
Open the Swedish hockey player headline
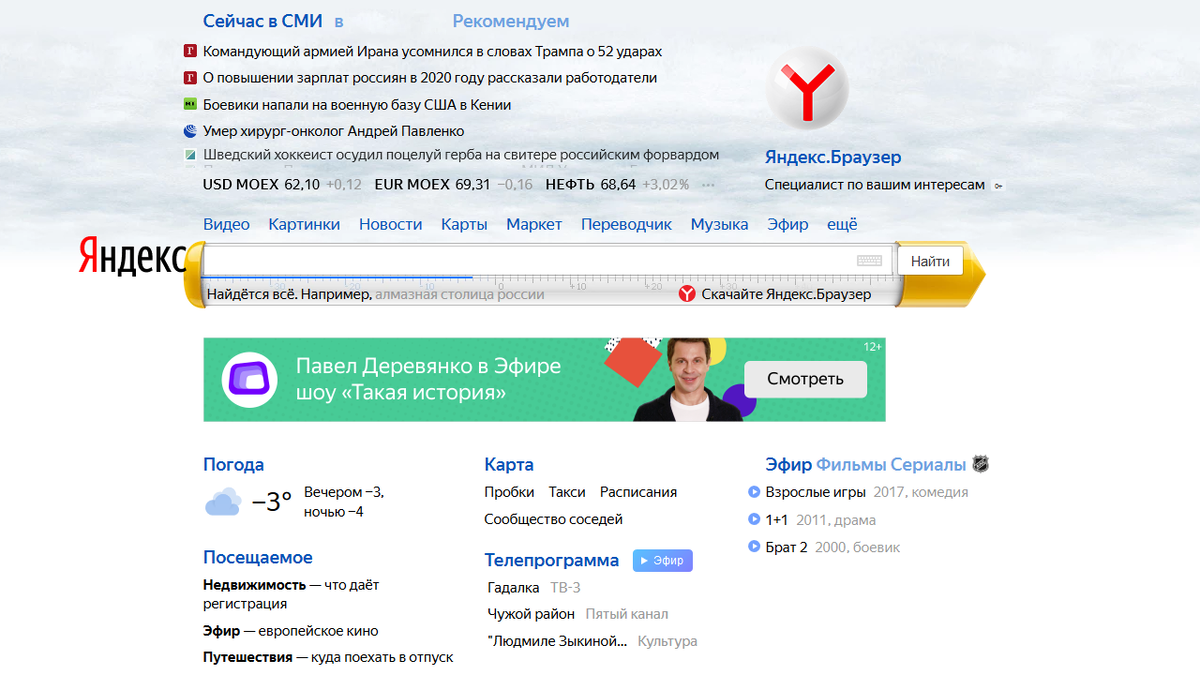pyautogui.click(x=461, y=155)
